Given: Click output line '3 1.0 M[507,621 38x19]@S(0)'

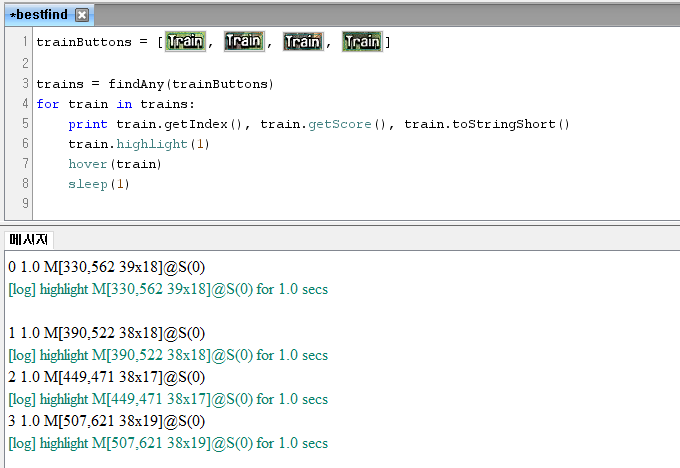Looking at the screenshot, I should tap(107, 421).
